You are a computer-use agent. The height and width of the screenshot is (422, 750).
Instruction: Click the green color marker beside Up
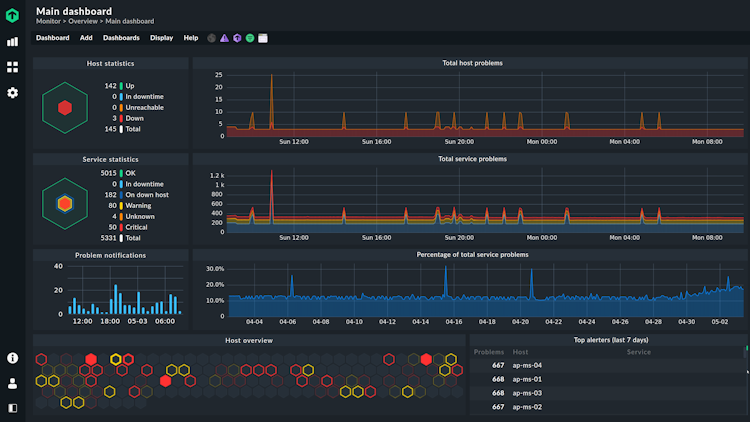point(121,86)
